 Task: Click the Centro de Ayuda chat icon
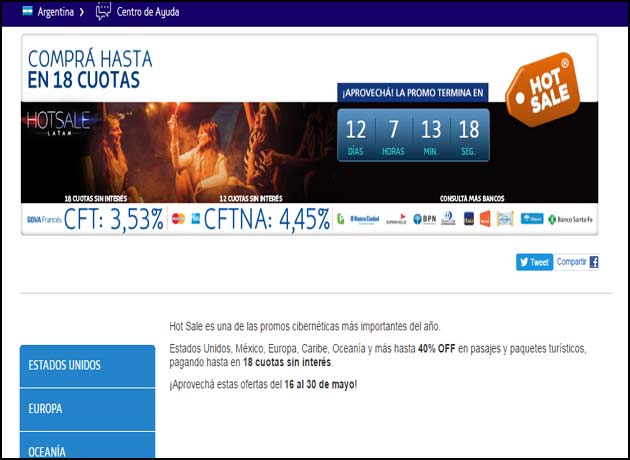click(x=103, y=12)
